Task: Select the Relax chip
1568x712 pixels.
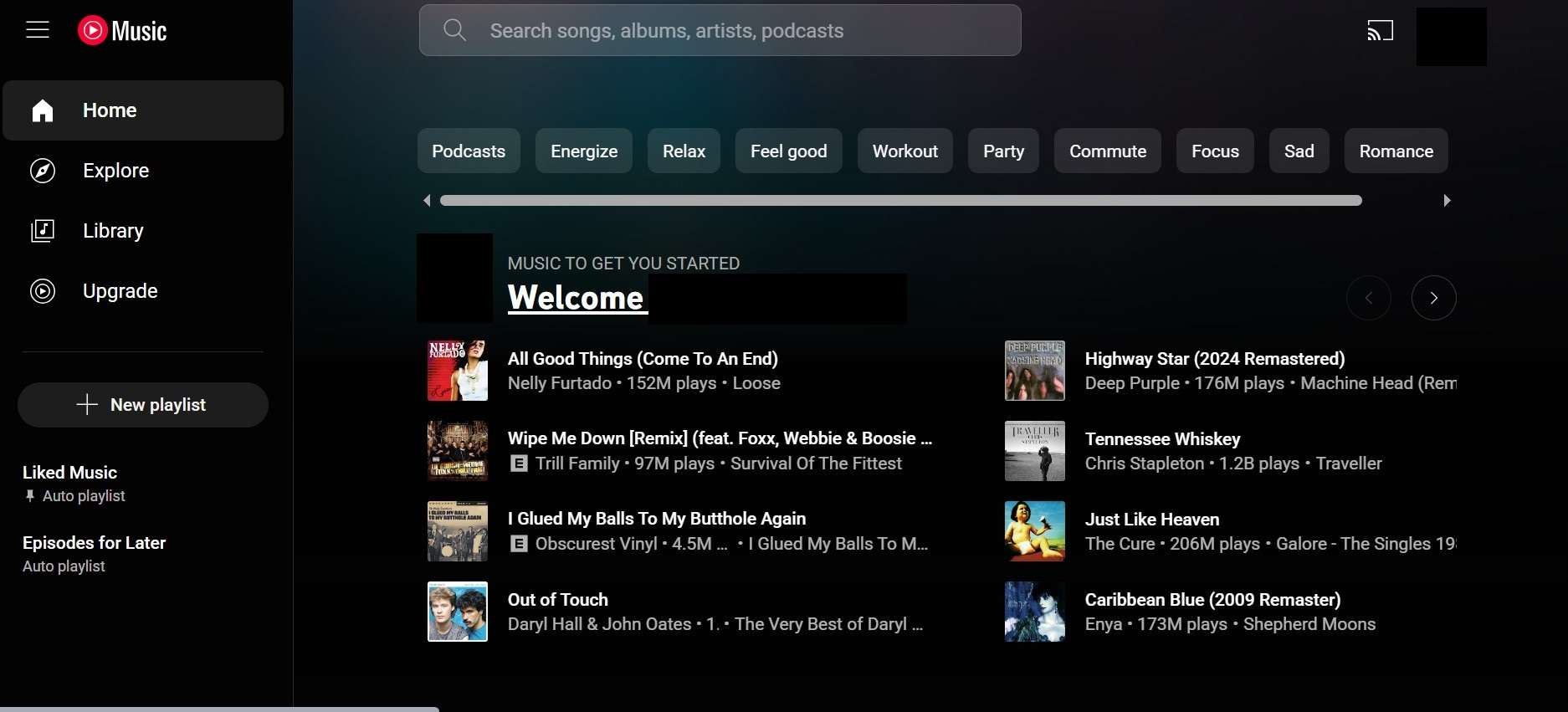Action: (x=684, y=151)
